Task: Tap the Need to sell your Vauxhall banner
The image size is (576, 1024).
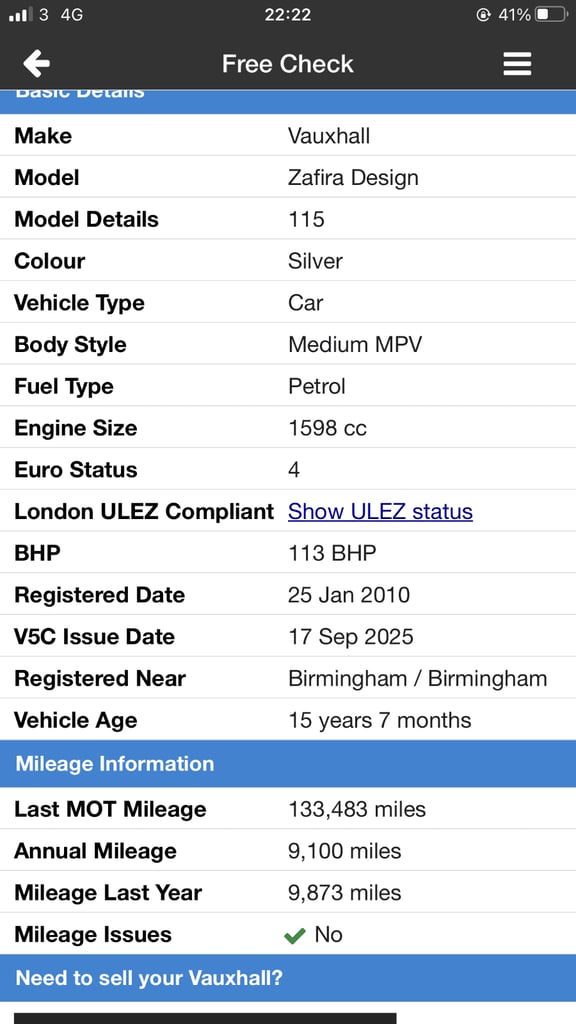Action: pyautogui.click(x=288, y=978)
